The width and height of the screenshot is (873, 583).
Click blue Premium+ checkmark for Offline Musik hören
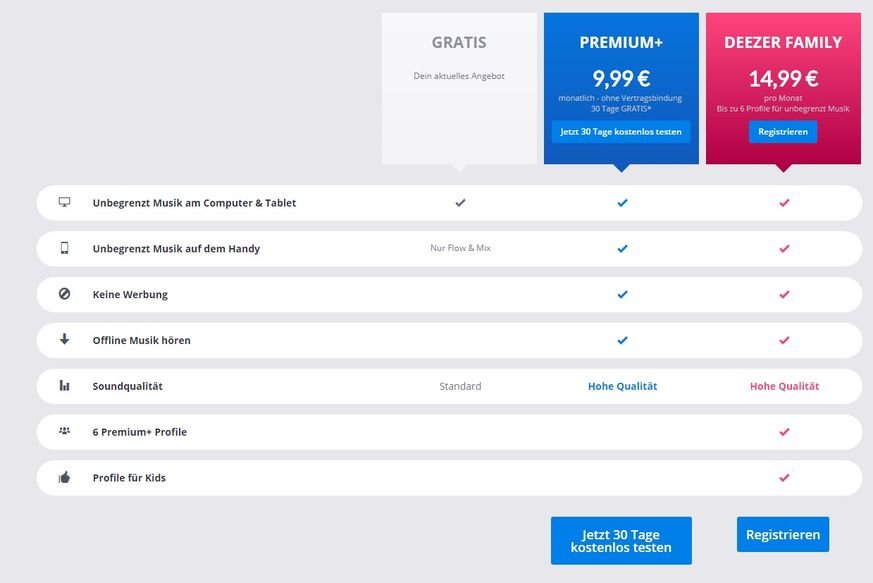pos(622,340)
